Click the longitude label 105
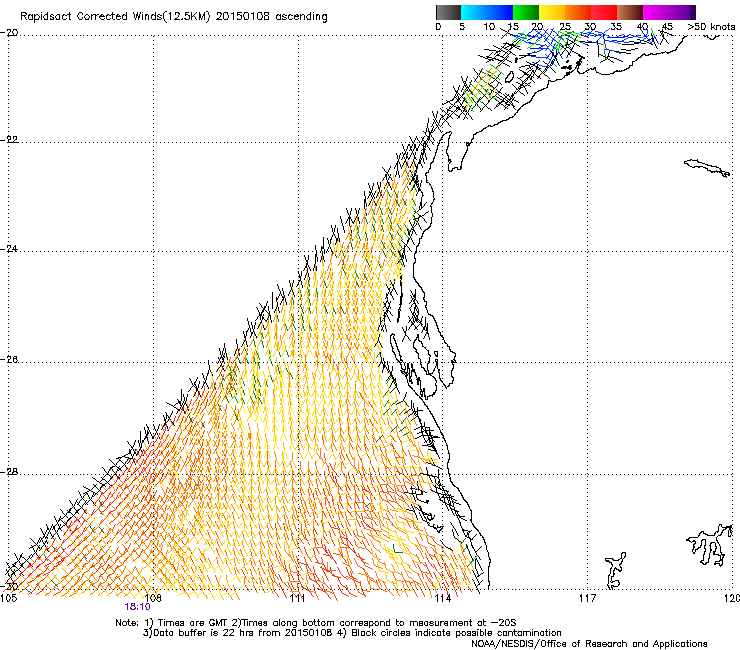 pyautogui.click(x=9, y=598)
